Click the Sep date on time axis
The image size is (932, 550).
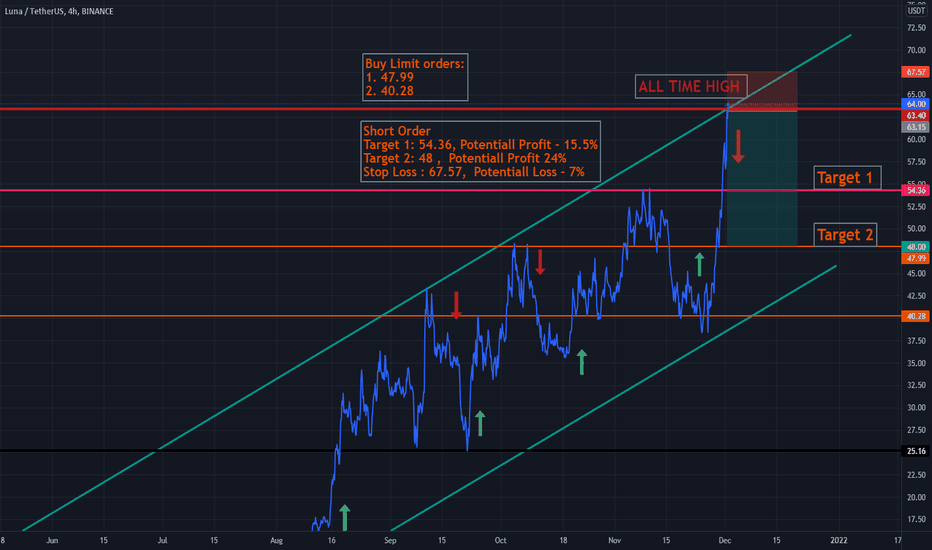[390, 540]
